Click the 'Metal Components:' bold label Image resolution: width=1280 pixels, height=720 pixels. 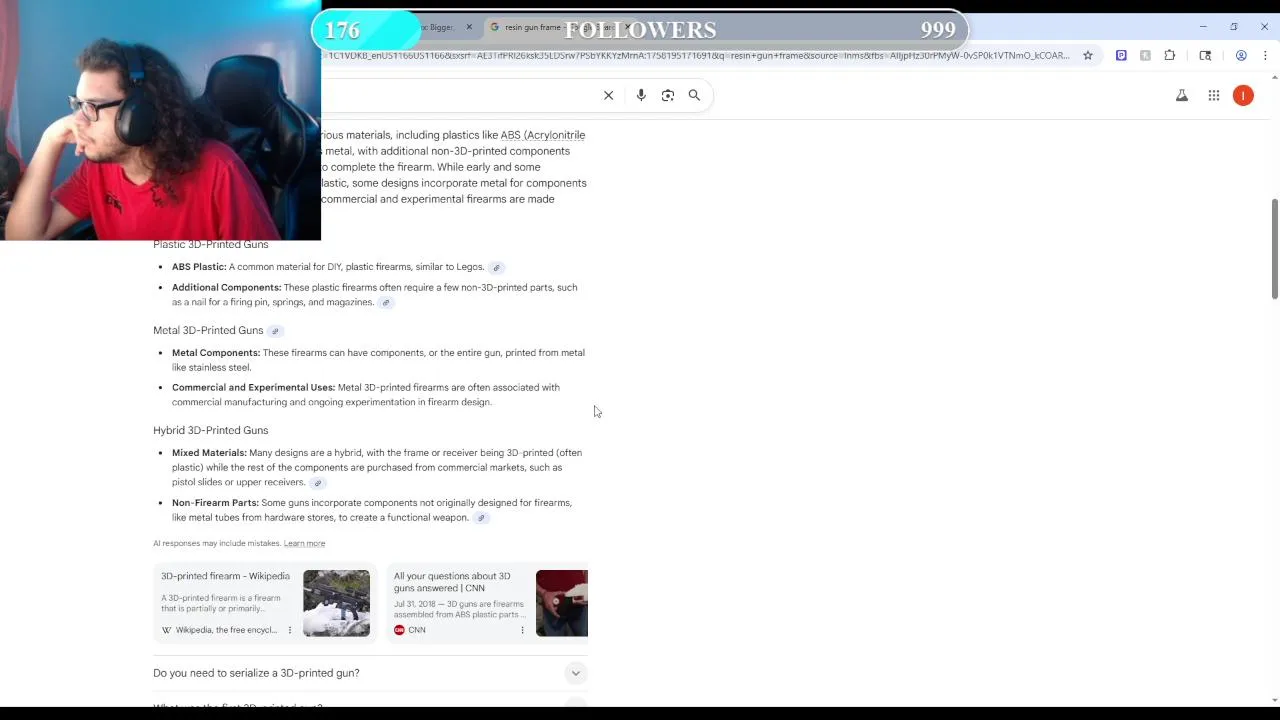coord(216,353)
